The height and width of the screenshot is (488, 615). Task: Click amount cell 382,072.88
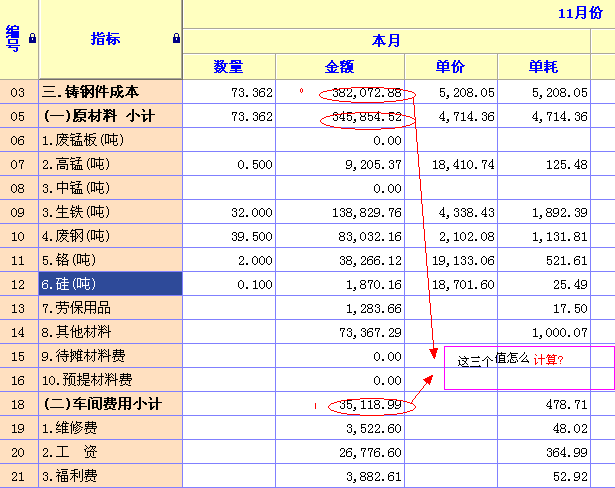[340, 93]
